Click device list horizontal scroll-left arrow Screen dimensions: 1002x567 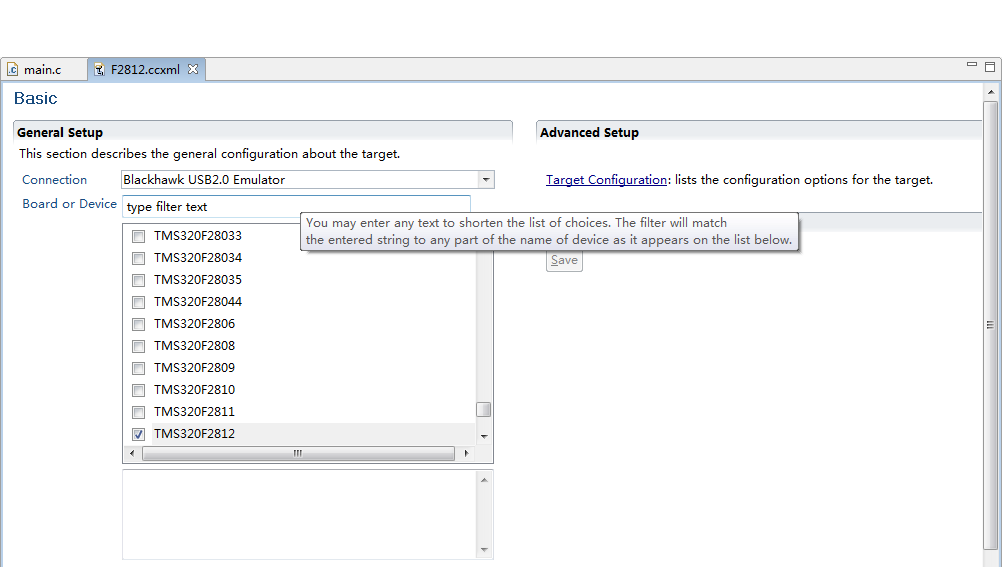(x=131, y=453)
